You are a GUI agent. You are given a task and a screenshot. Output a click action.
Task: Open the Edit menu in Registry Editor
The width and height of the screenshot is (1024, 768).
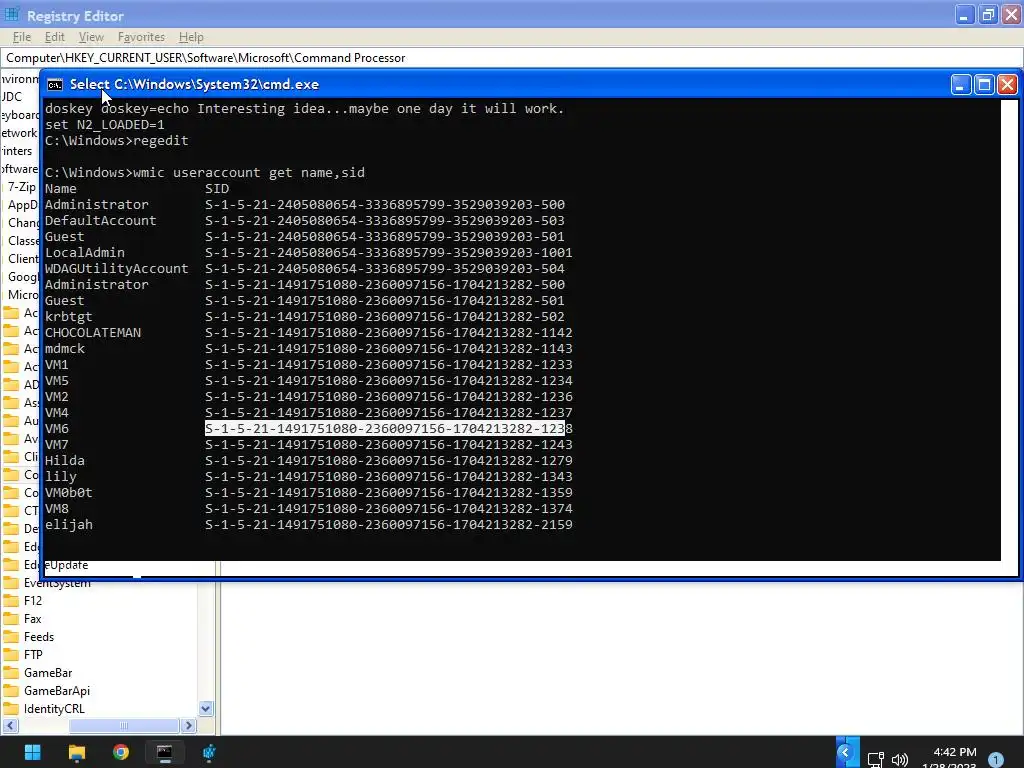(54, 37)
